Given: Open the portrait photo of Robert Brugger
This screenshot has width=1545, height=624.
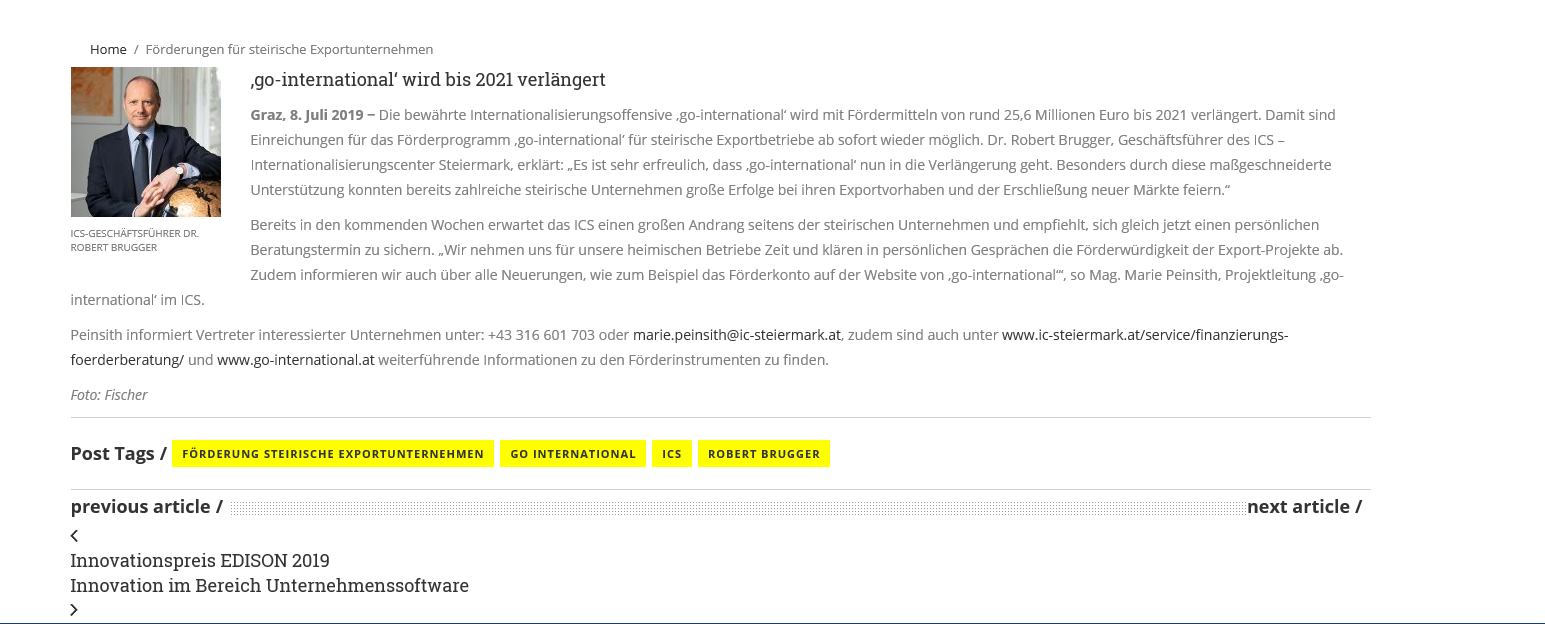Looking at the screenshot, I should click(145, 142).
